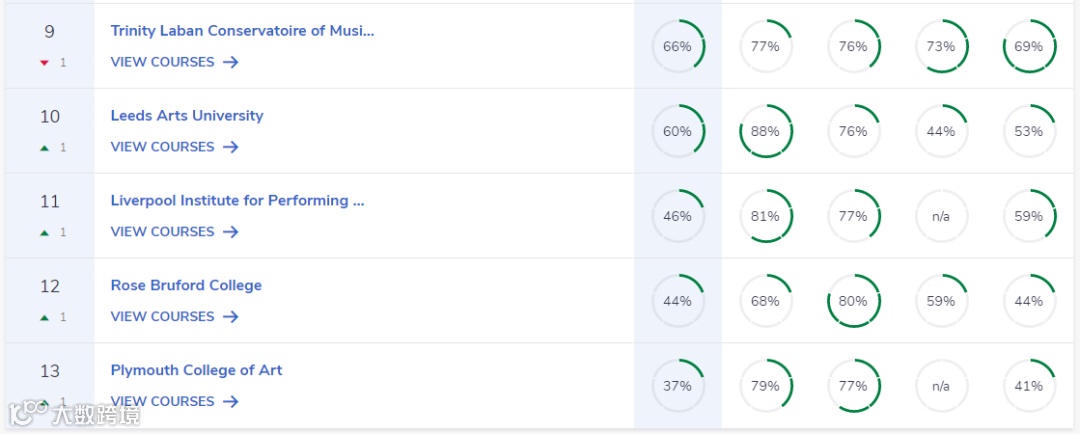Image resolution: width=1080 pixels, height=434 pixels.
Task: Click Rose Bruford's 80% progress ring
Action: (854, 302)
